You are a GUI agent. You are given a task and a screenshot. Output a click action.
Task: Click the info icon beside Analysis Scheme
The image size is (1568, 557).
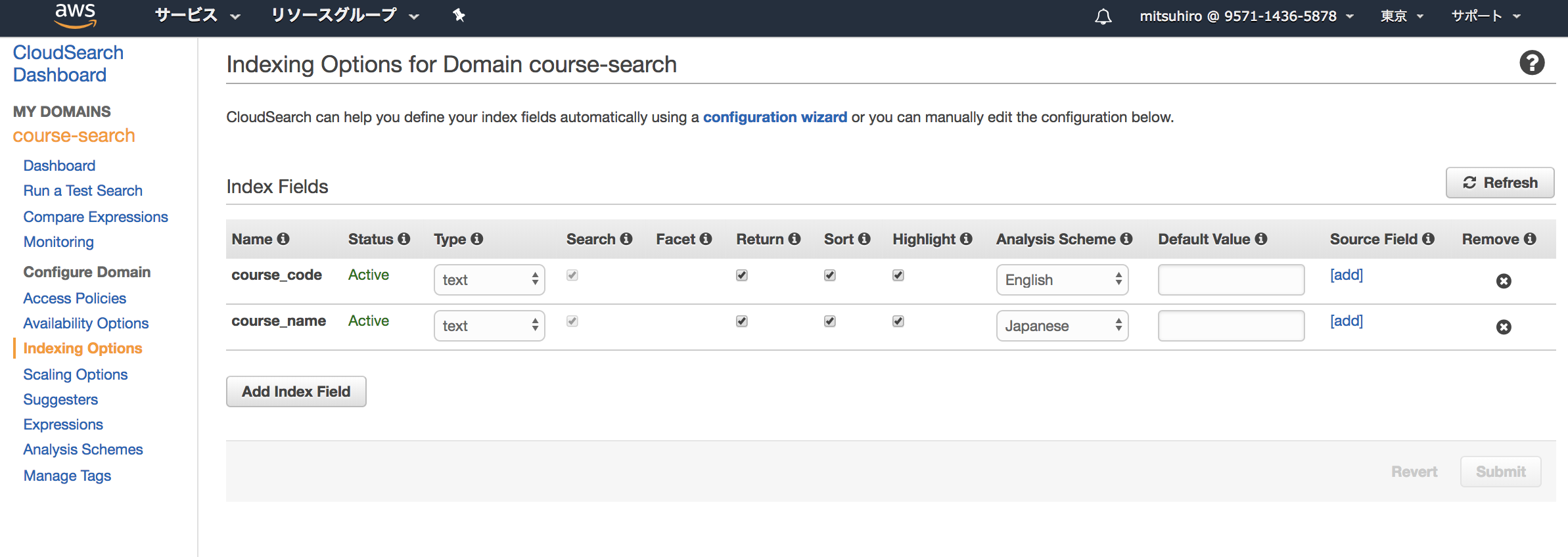1126,239
